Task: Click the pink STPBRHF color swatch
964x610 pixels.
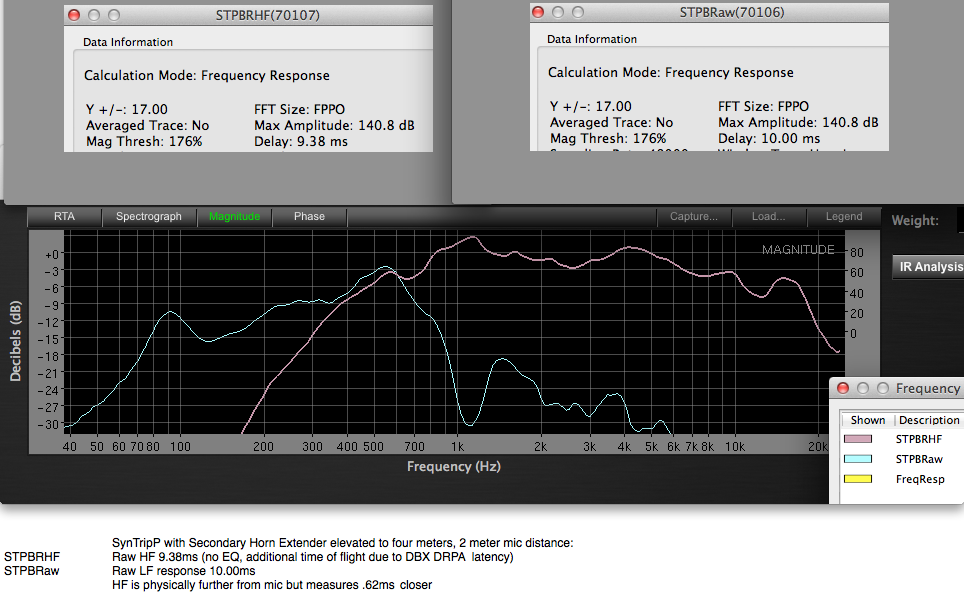Action: tap(858, 439)
